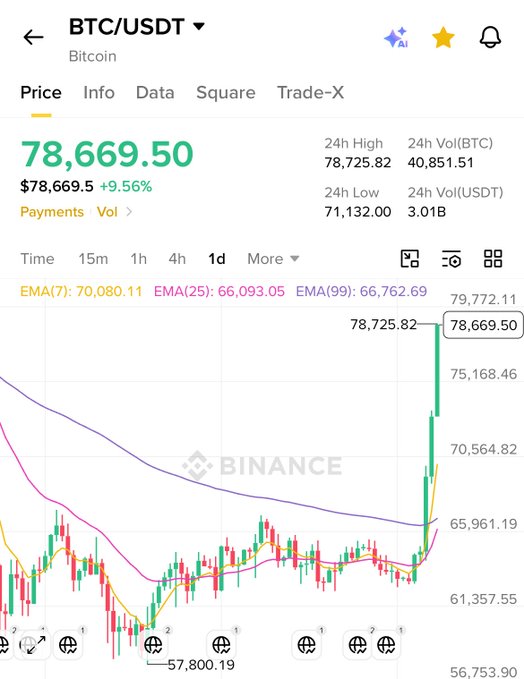Select the 1d chart interval
Viewport: 524px width, 679px height.
[x=217, y=259]
